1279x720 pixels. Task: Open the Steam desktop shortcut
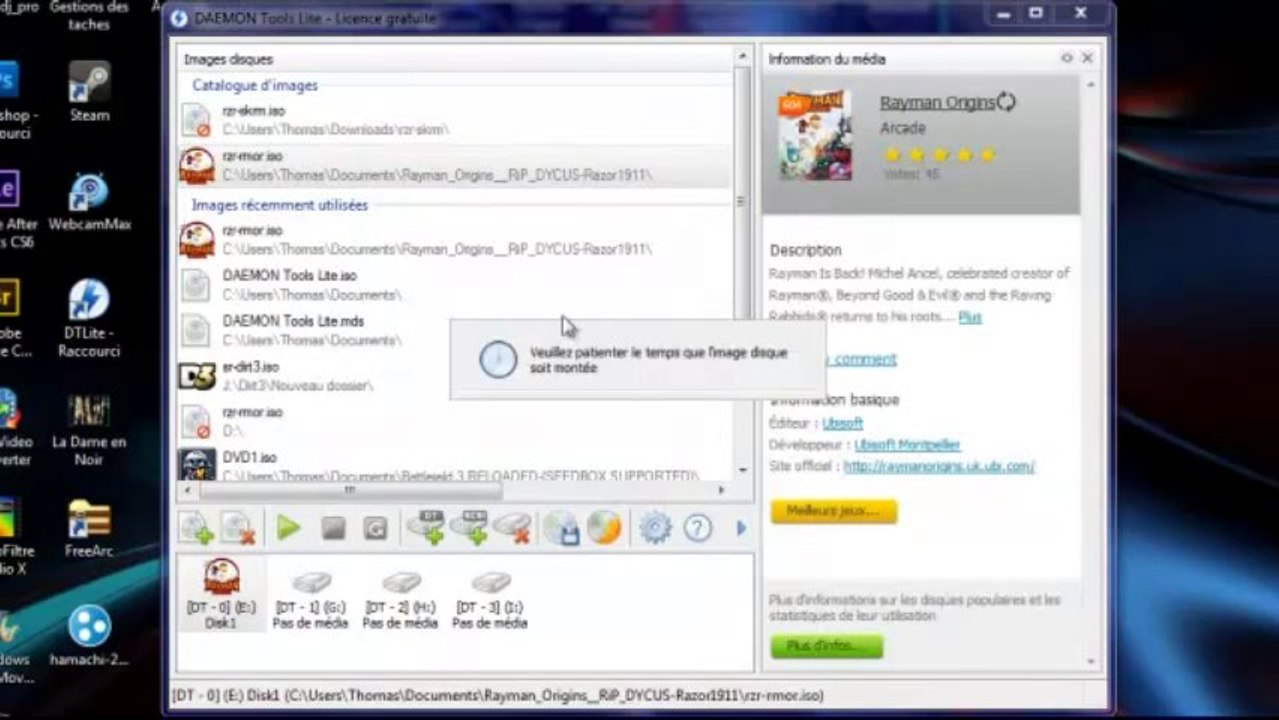click(89, 92)
